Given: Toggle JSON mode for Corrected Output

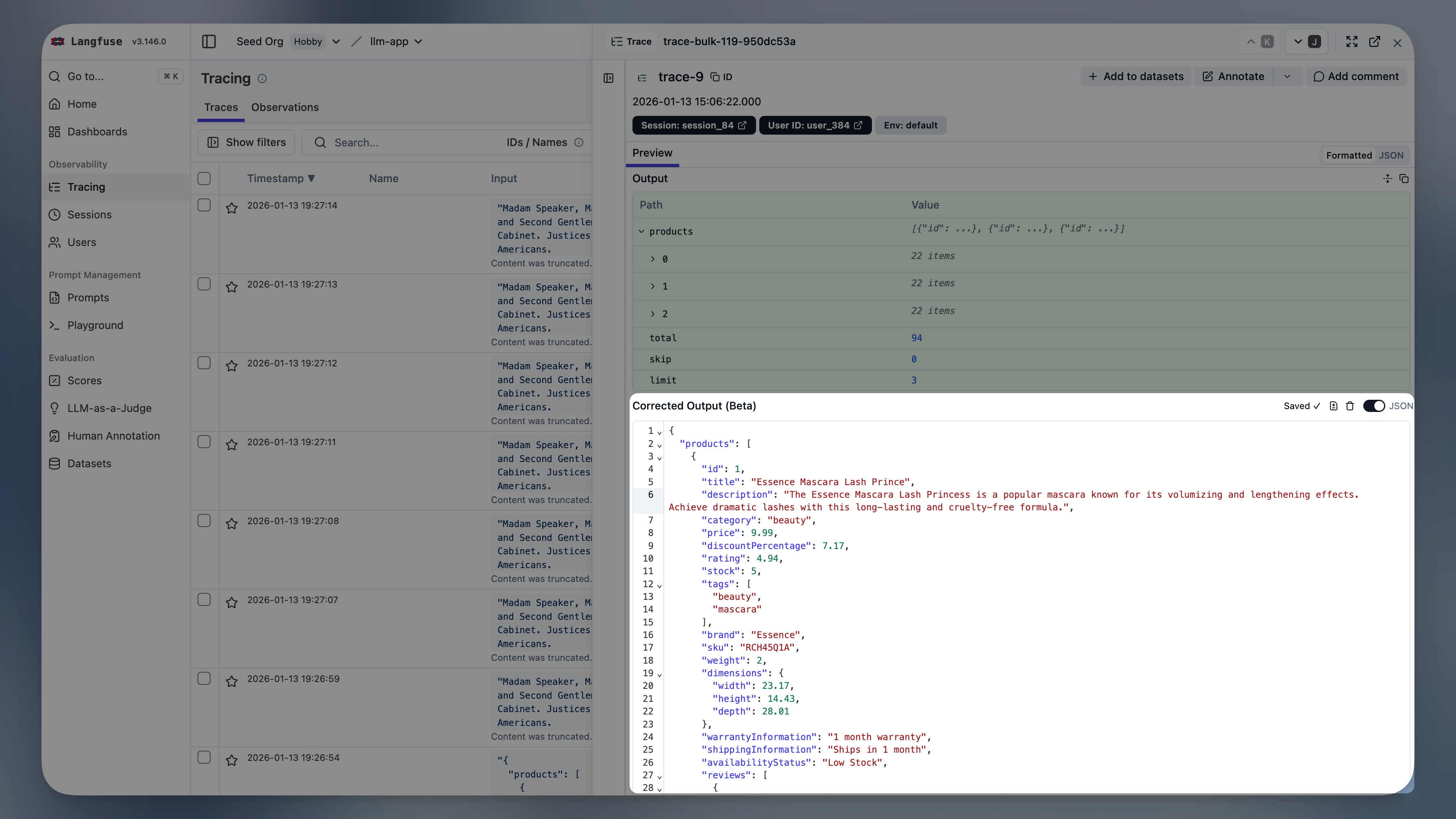Looking at the screenshot, I should [1375, 405].
